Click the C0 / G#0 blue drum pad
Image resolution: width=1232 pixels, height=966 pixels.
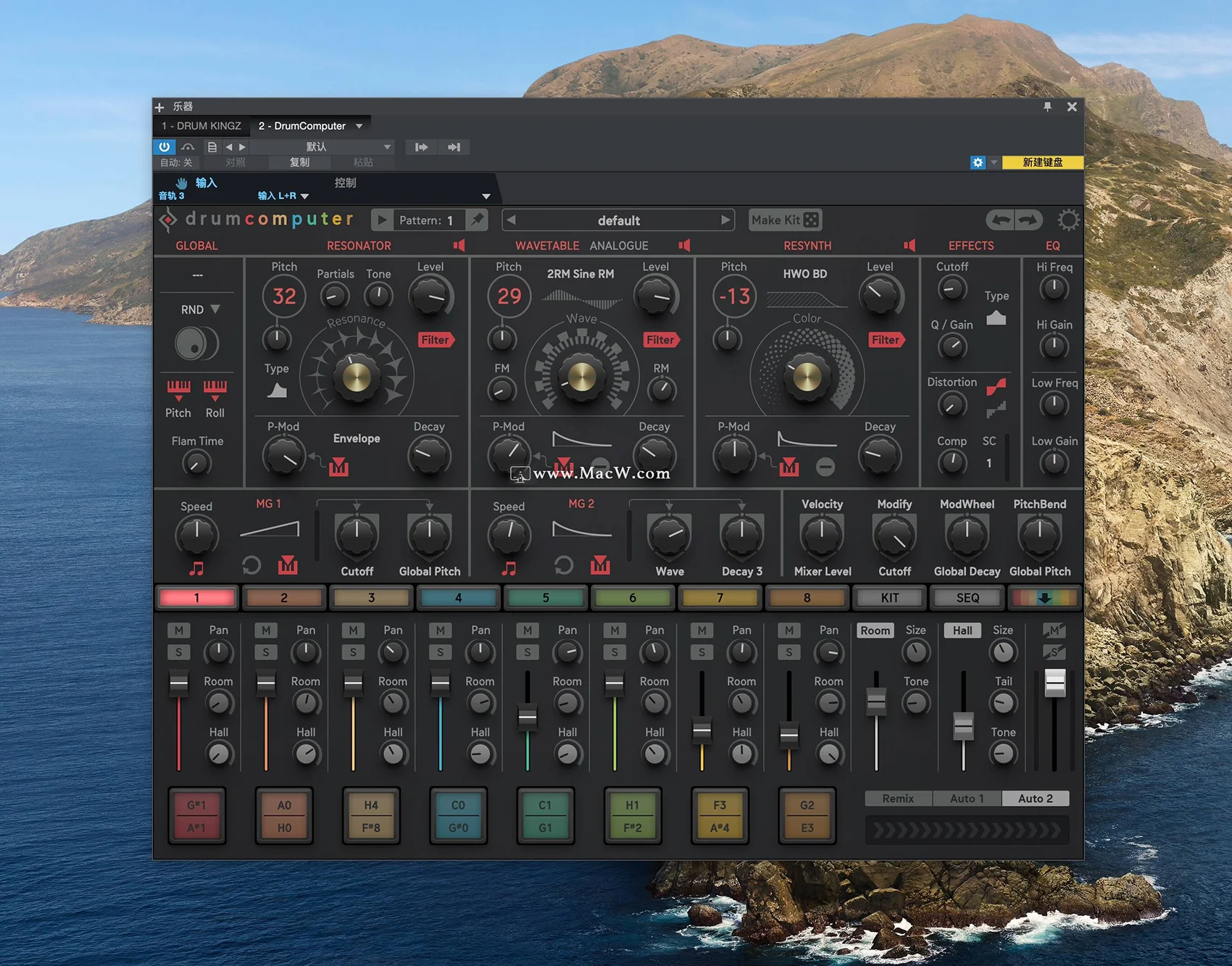click(458, 816)
